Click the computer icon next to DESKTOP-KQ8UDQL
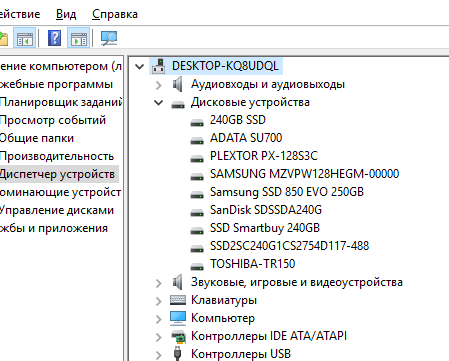 159,66
